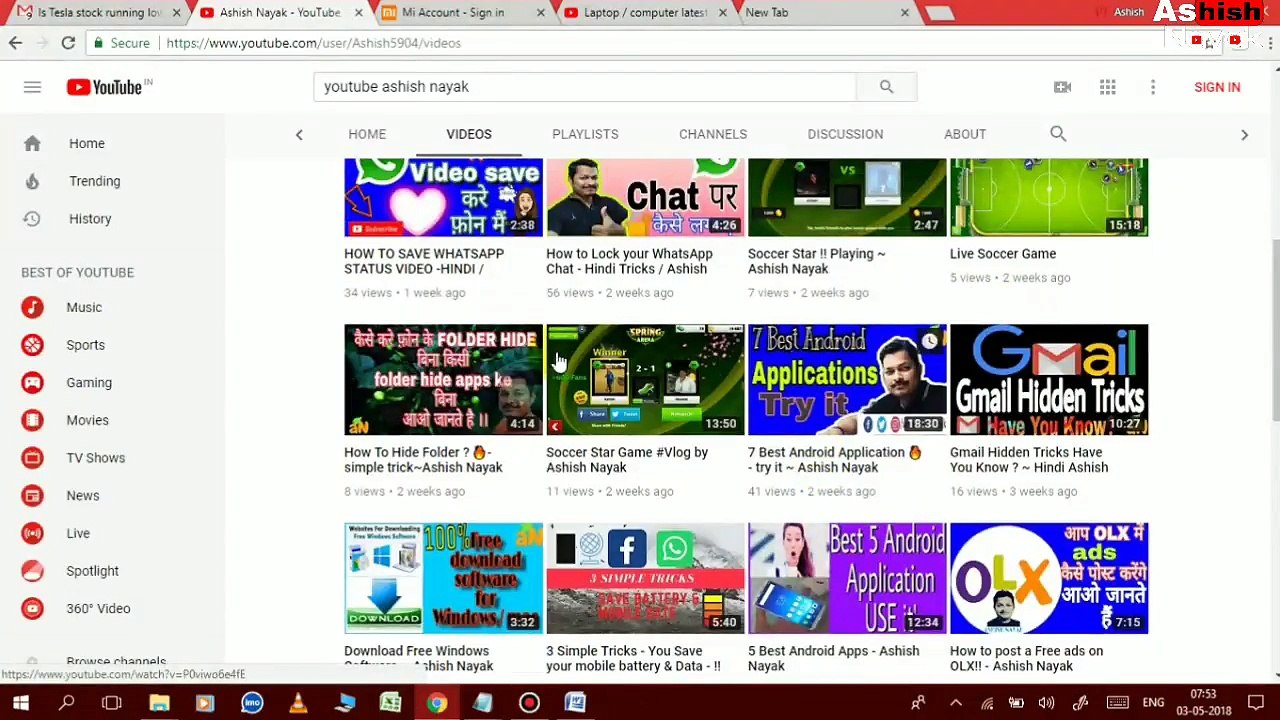Switch to the HOME channel tab
This screenshot has height=720, width=1280.
[367, 134]
